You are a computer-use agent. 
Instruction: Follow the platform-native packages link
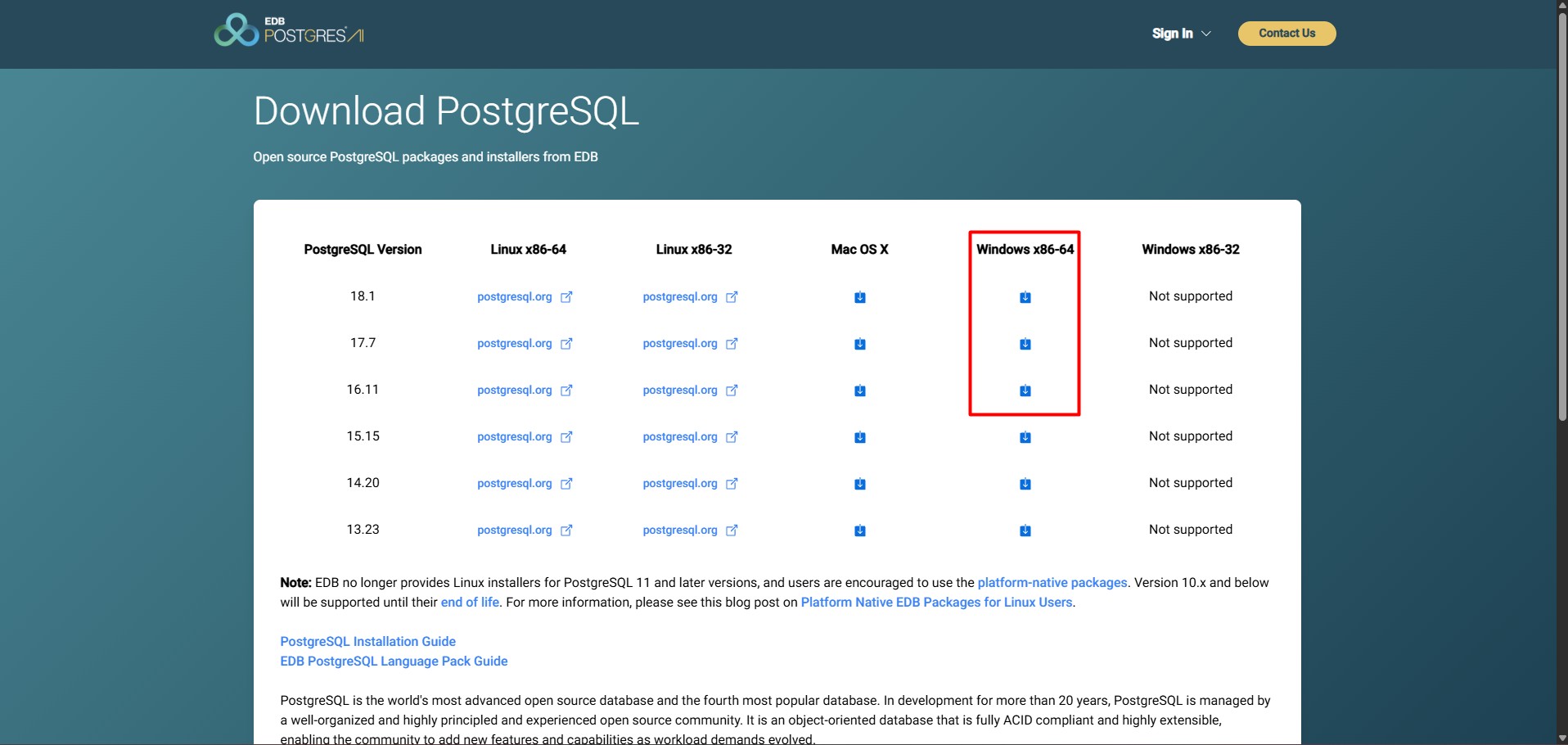[1052, 582]
